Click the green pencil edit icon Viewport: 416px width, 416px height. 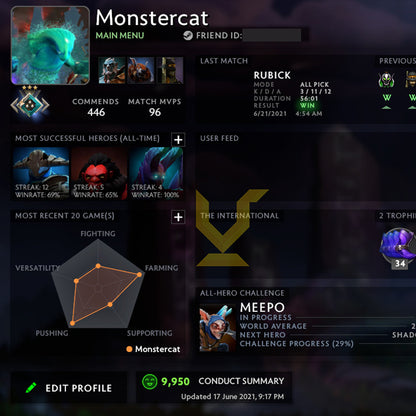31,388
